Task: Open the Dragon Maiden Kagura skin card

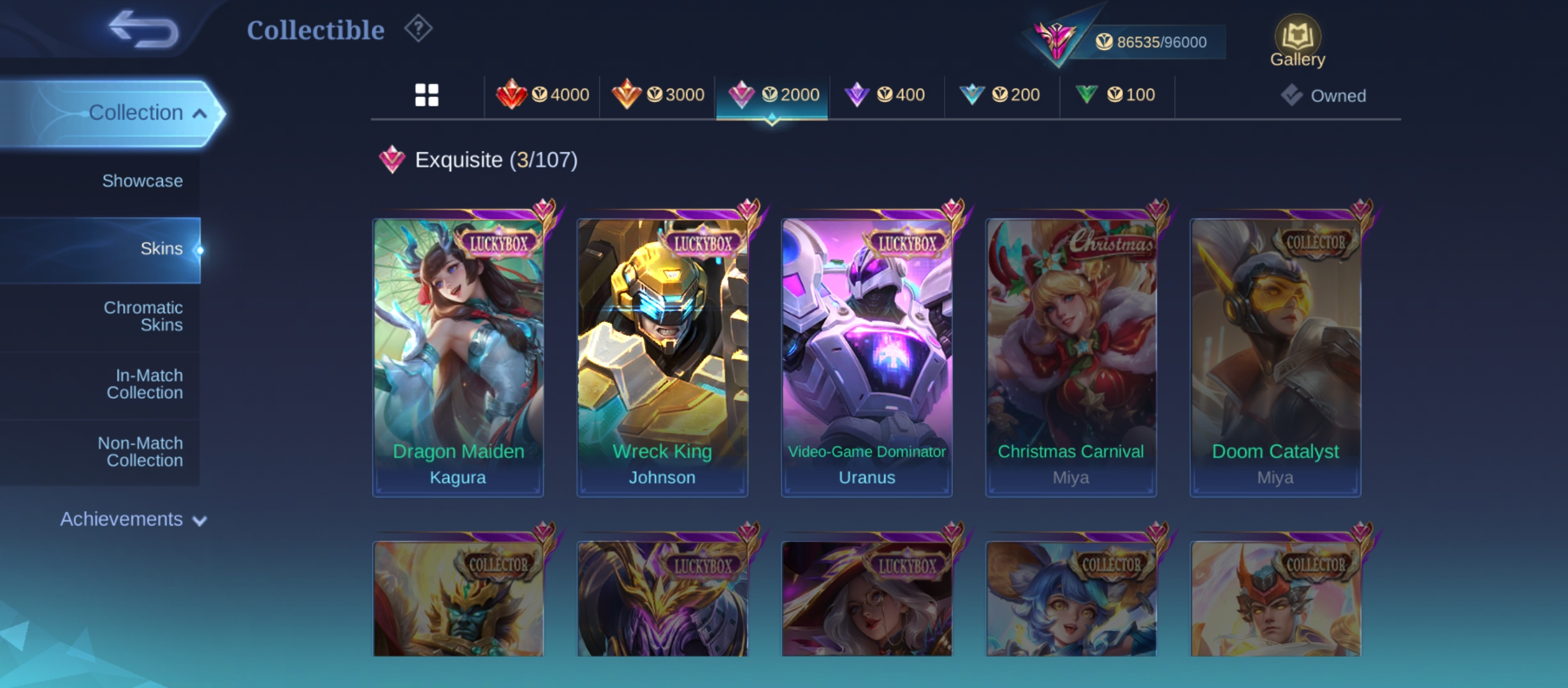Action: (458, 357)
